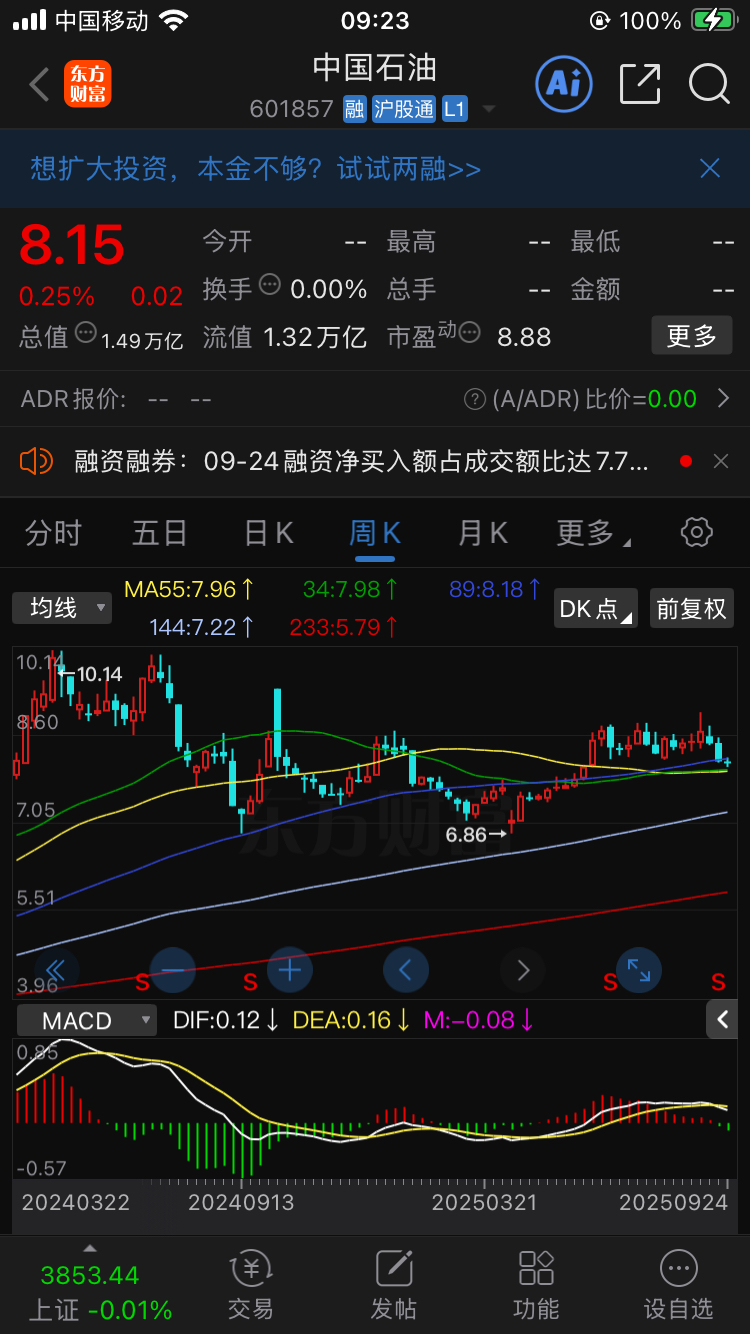Expand the ADR 报价 row chevron
Screen dimensions: 750x1334
[724, 399]
